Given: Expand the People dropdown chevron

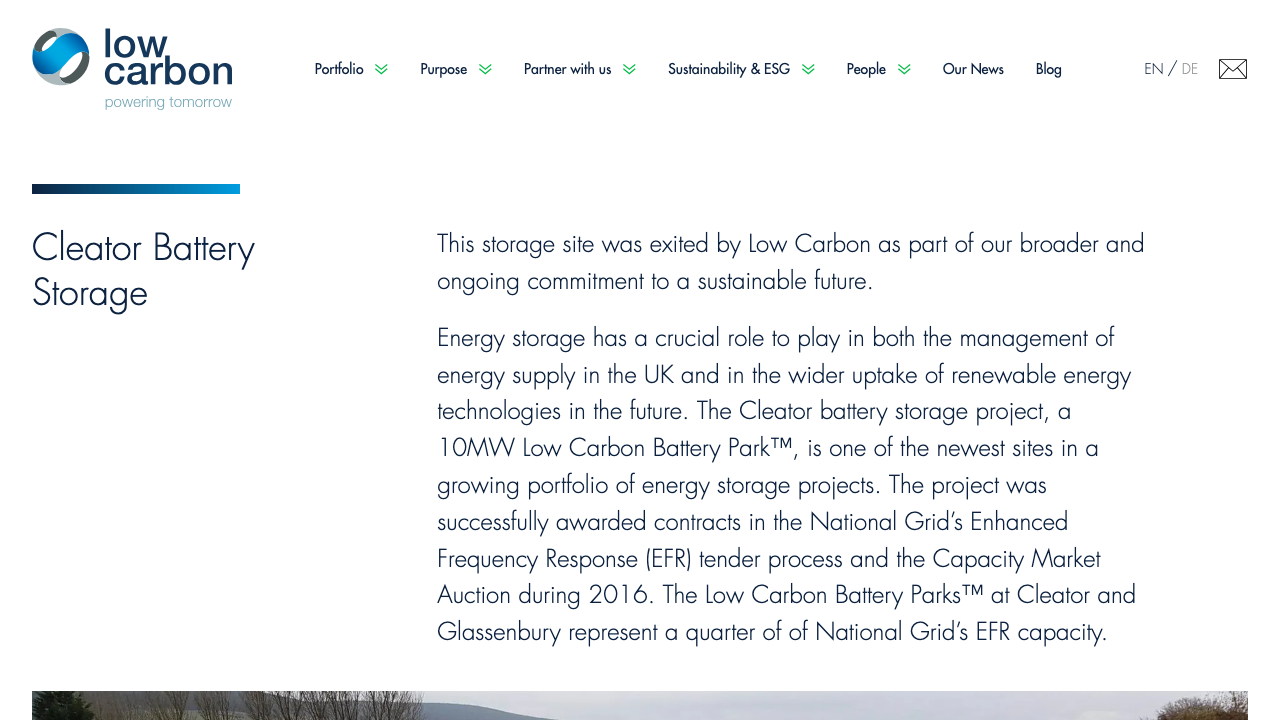Looking at the screenshot, I should (x=905, y=69).
